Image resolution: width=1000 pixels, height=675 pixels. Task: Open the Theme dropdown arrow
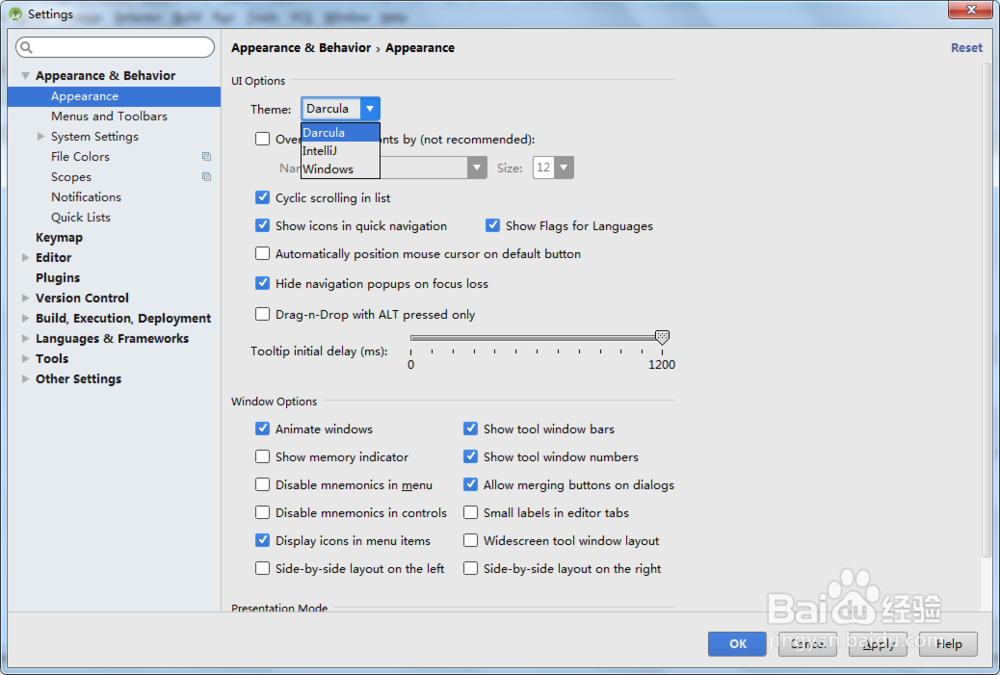[x=370, y=109]
